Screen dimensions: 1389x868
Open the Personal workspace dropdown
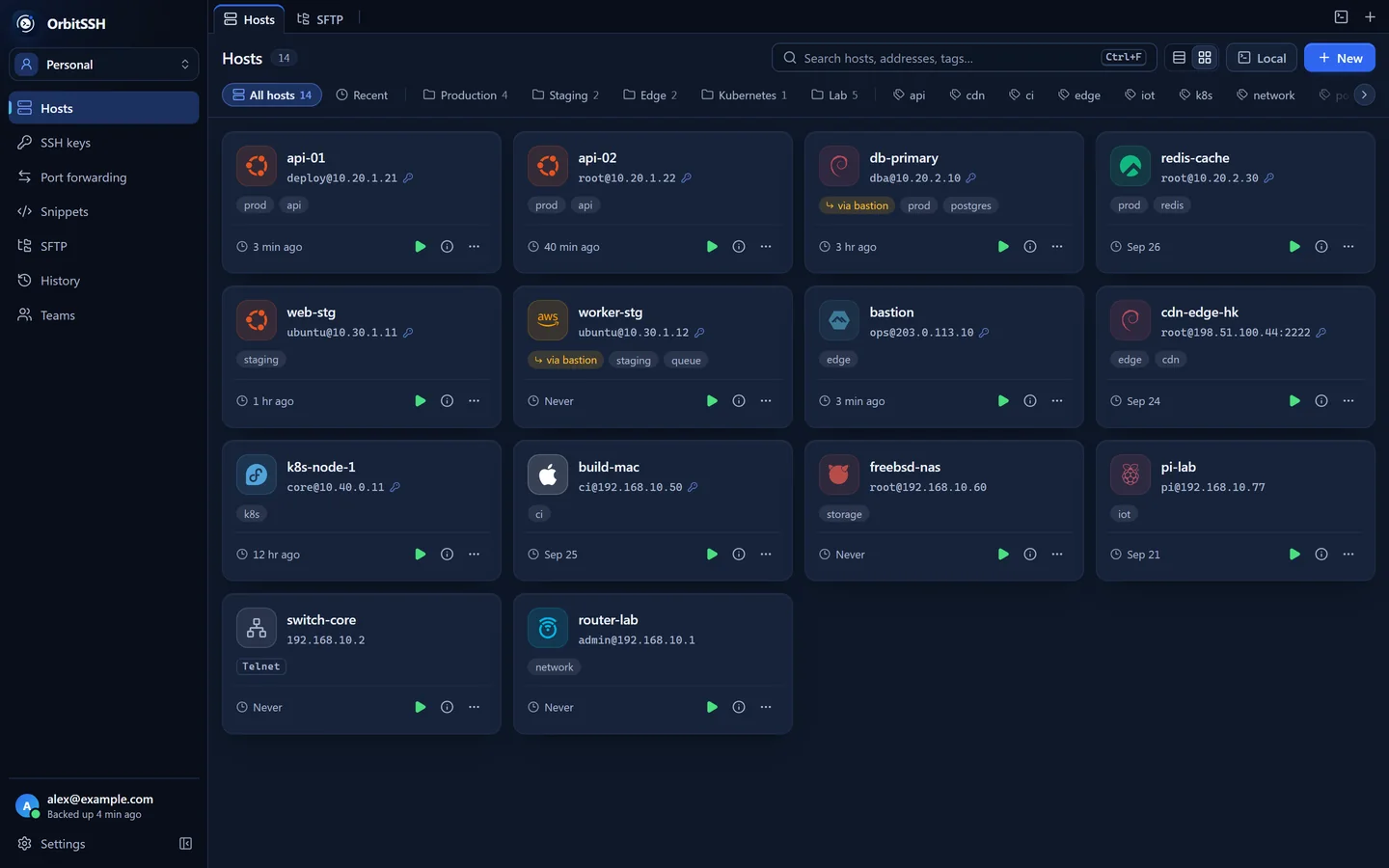(x=104, y=65)
